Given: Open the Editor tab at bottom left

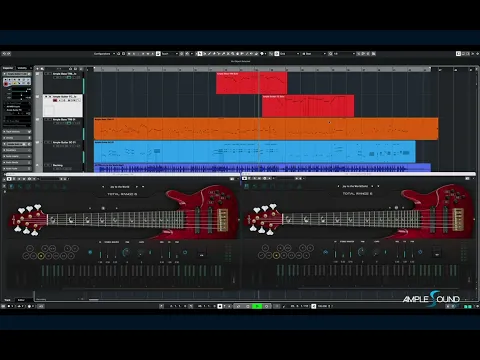Looking at the screenshot, I should (x=21, y=300).
